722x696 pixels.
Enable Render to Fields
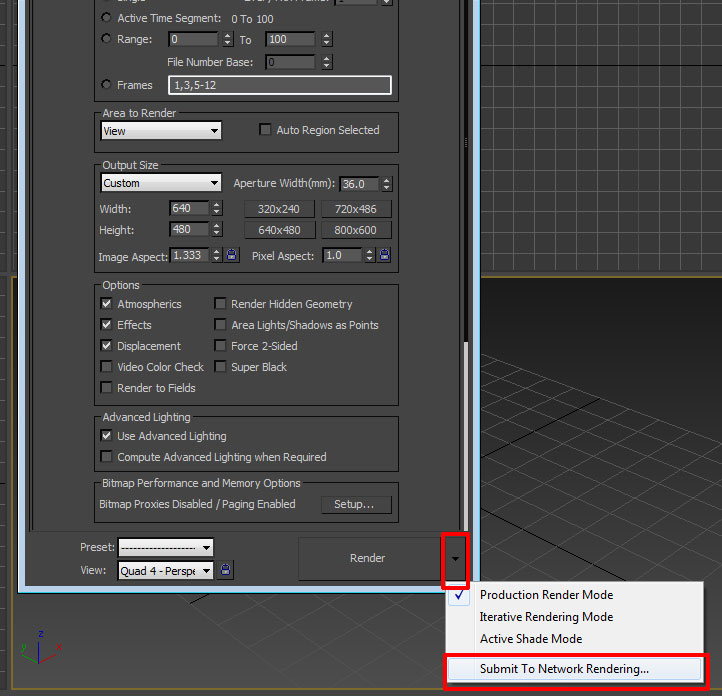point(106,388)
